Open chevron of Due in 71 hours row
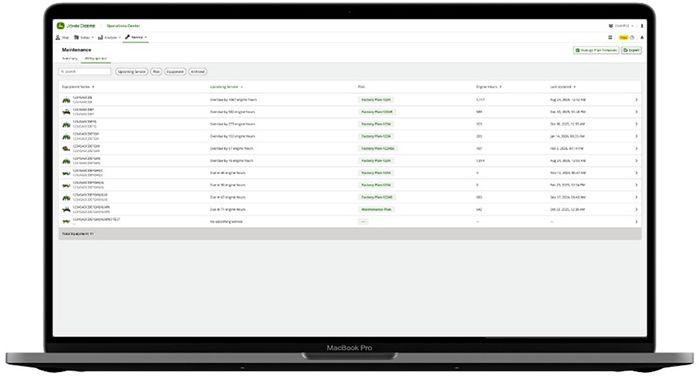700x381 pixels. [x=636, y=209]
